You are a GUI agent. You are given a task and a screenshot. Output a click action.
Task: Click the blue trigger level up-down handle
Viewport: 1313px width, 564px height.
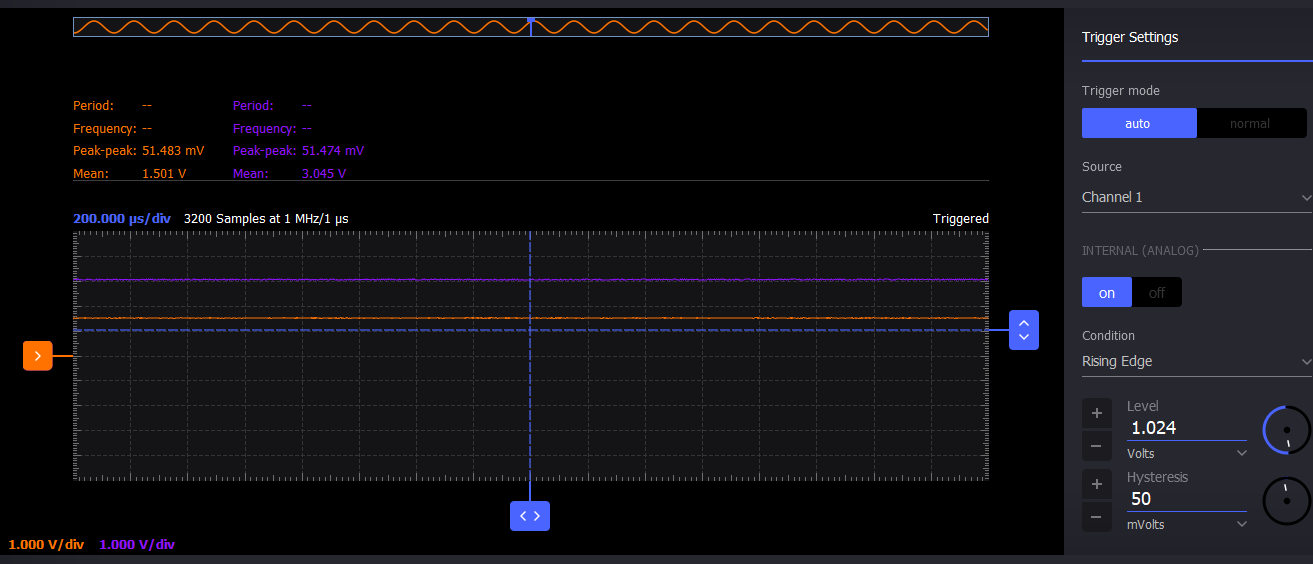[x=1023, y=330]
